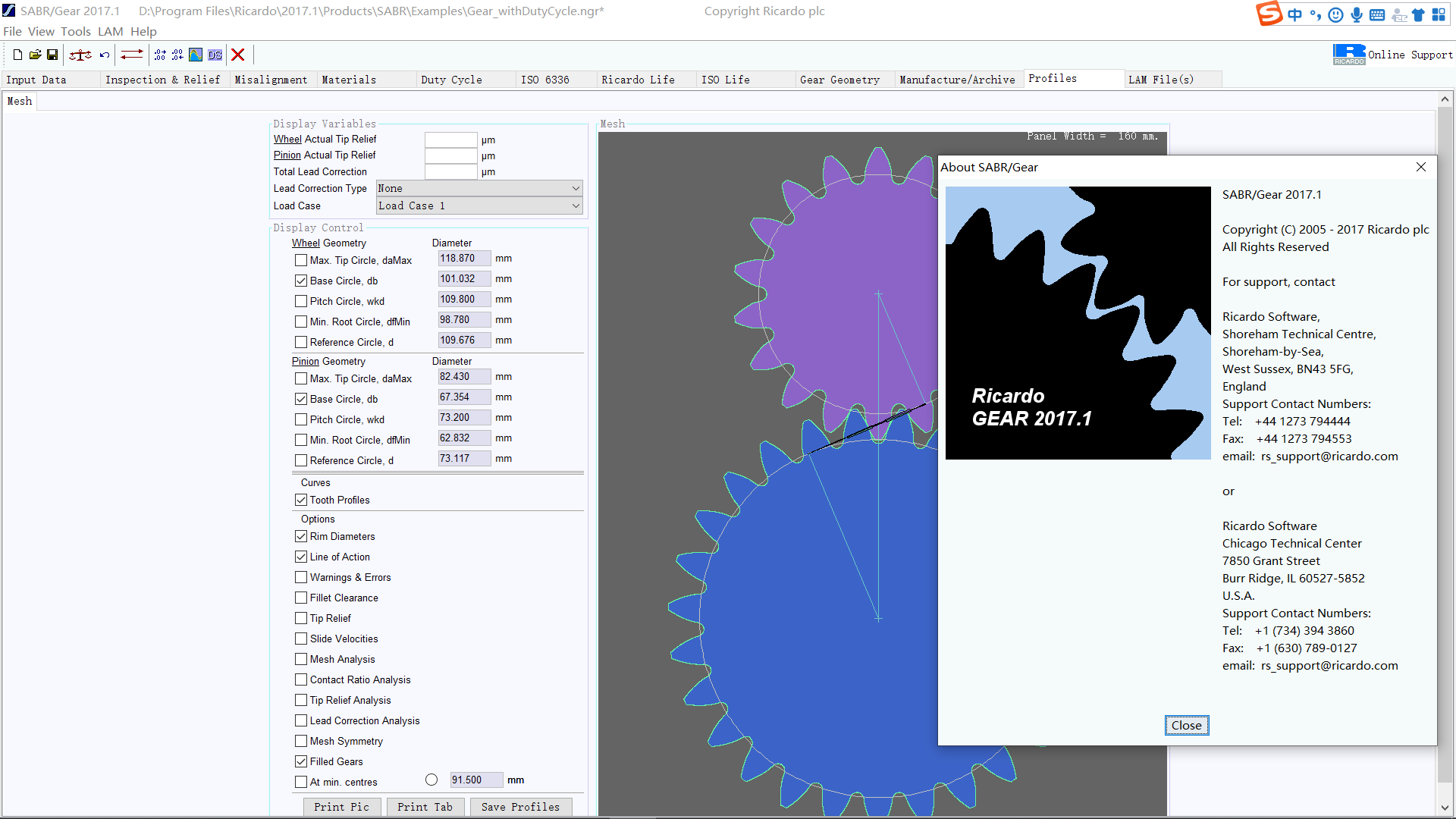The width and height of the screenshot is (1456, 819).
Task: Click the Print Pic button
Action: pyautogui.click(x=342, y=807)
